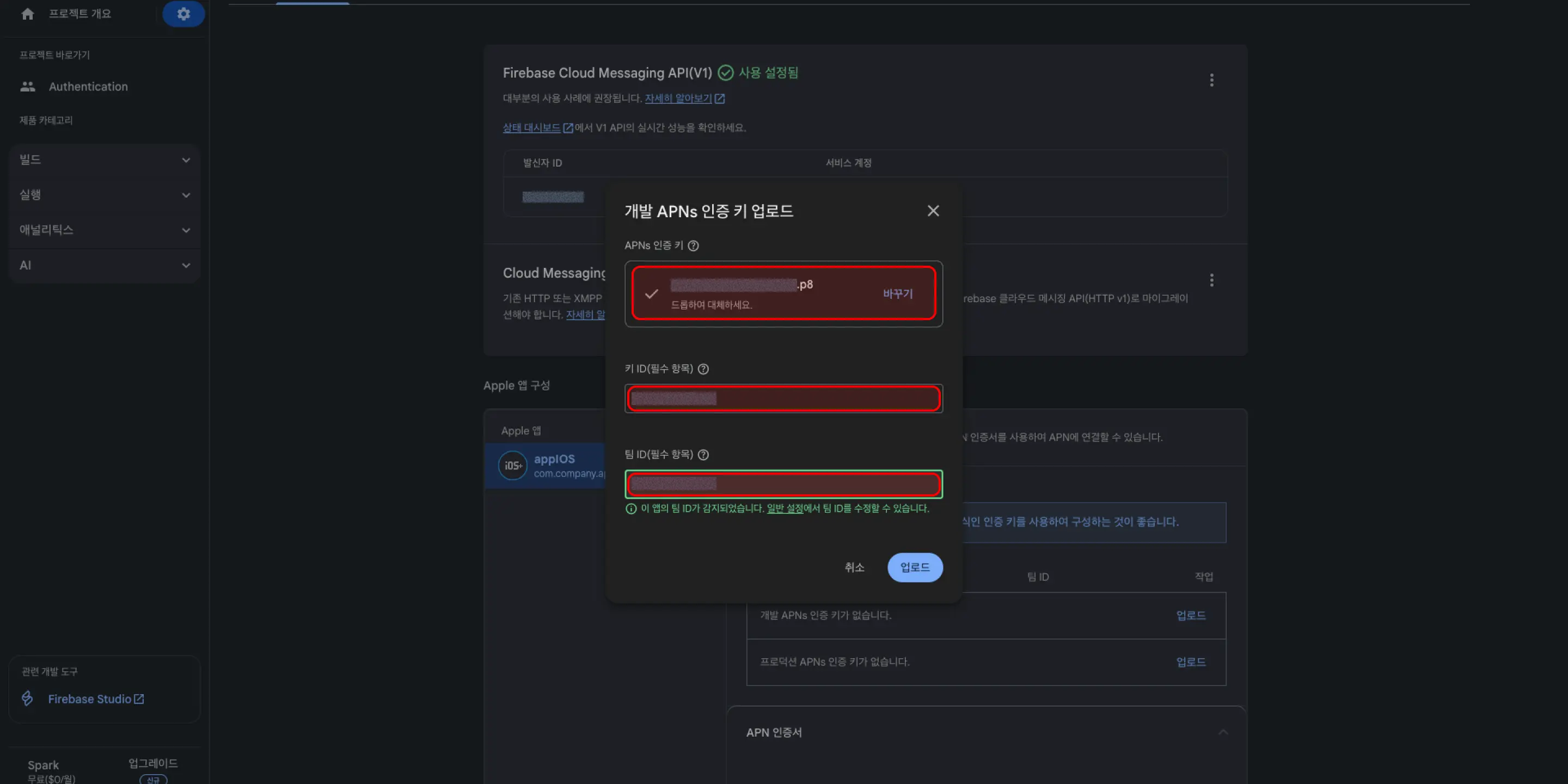Close the APNs key upload dialog
Image resolution: width=1568 pixels, height=784 pixels.
tap(933, 211)
